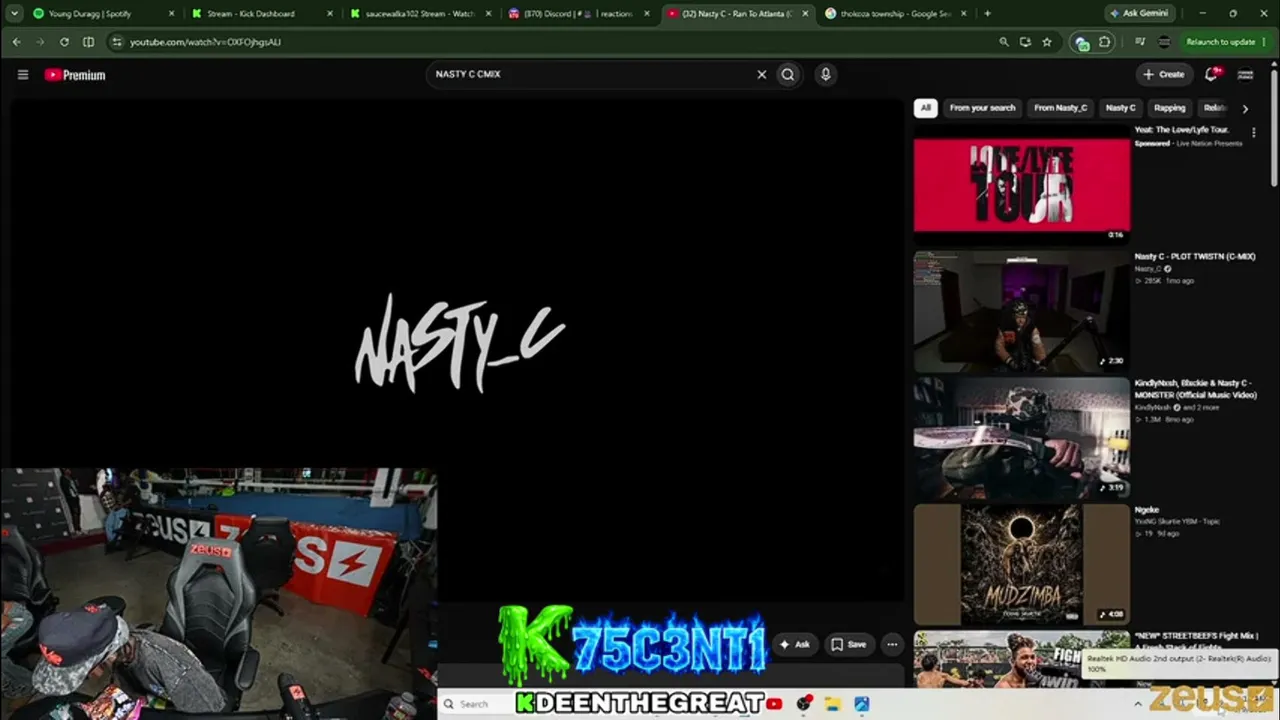Open the blue app pinned on the taskbar

tap(861, 704)
